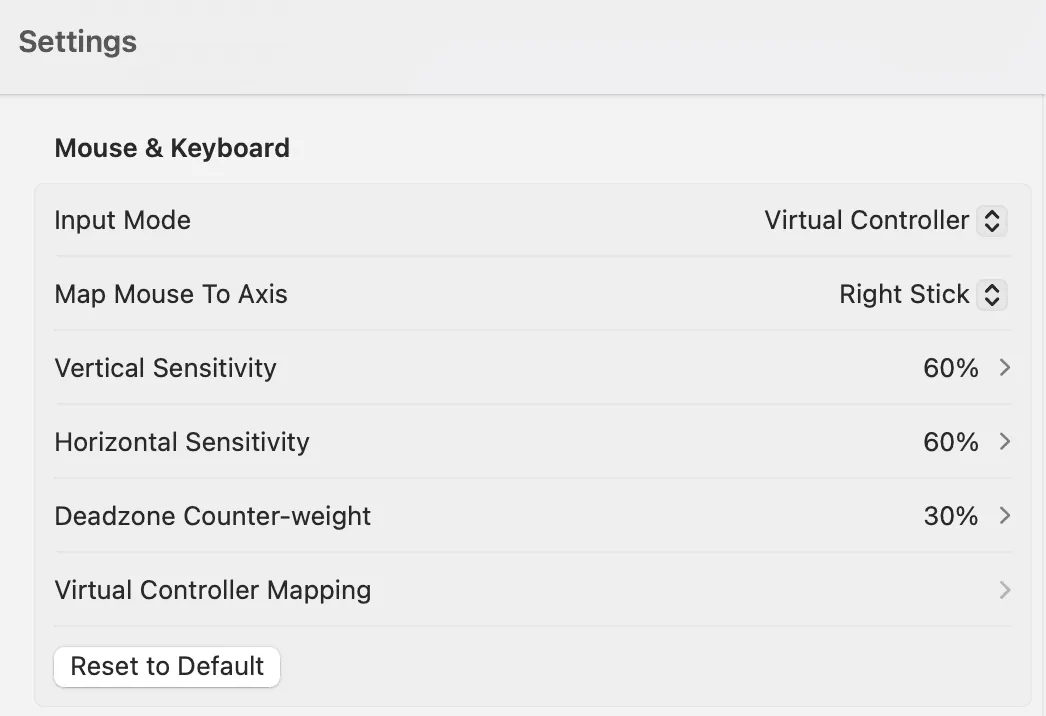The width and height of the screenshot is (1046, 716).
Task: Click the chevron next to 60% Vertical Sensitivity
Action: (x=1004, y=368)
